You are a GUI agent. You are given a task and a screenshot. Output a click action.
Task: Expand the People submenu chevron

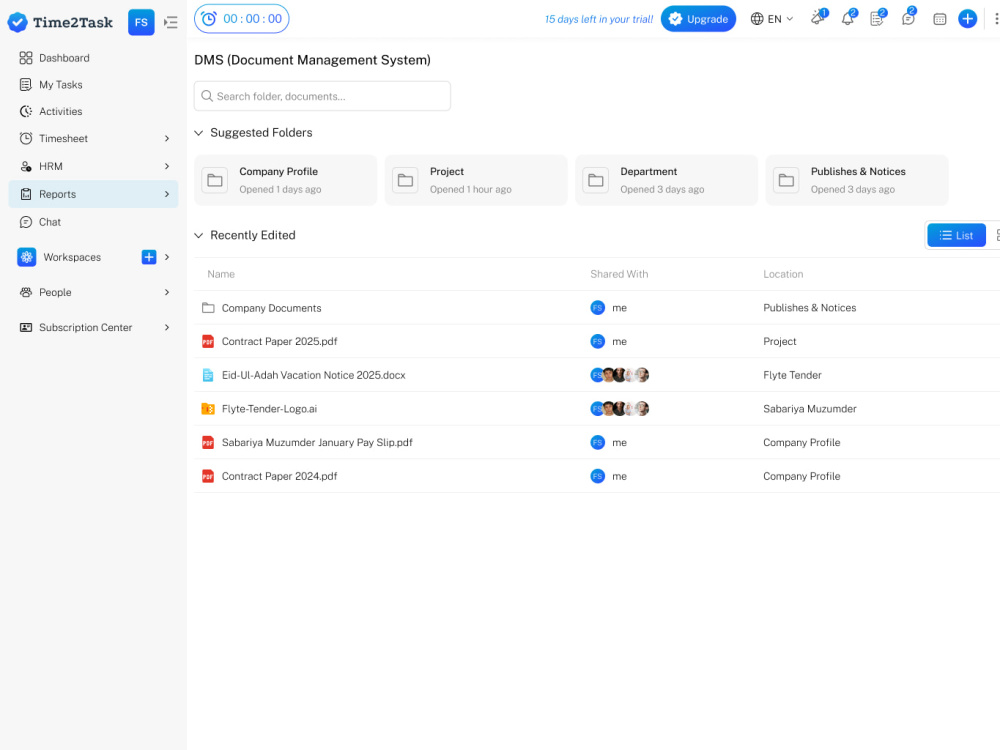167,292
